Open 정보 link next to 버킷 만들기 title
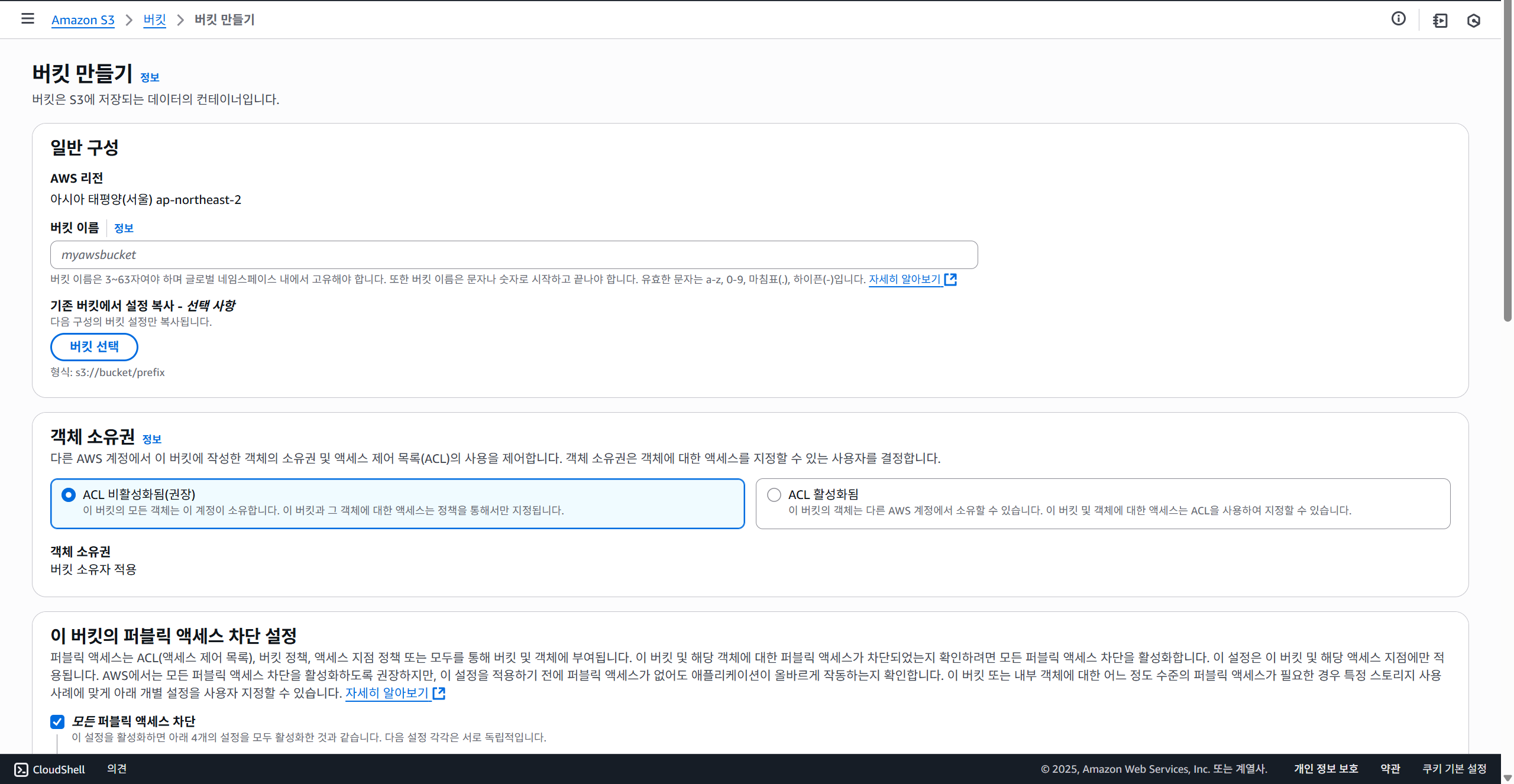 (150, 77)
